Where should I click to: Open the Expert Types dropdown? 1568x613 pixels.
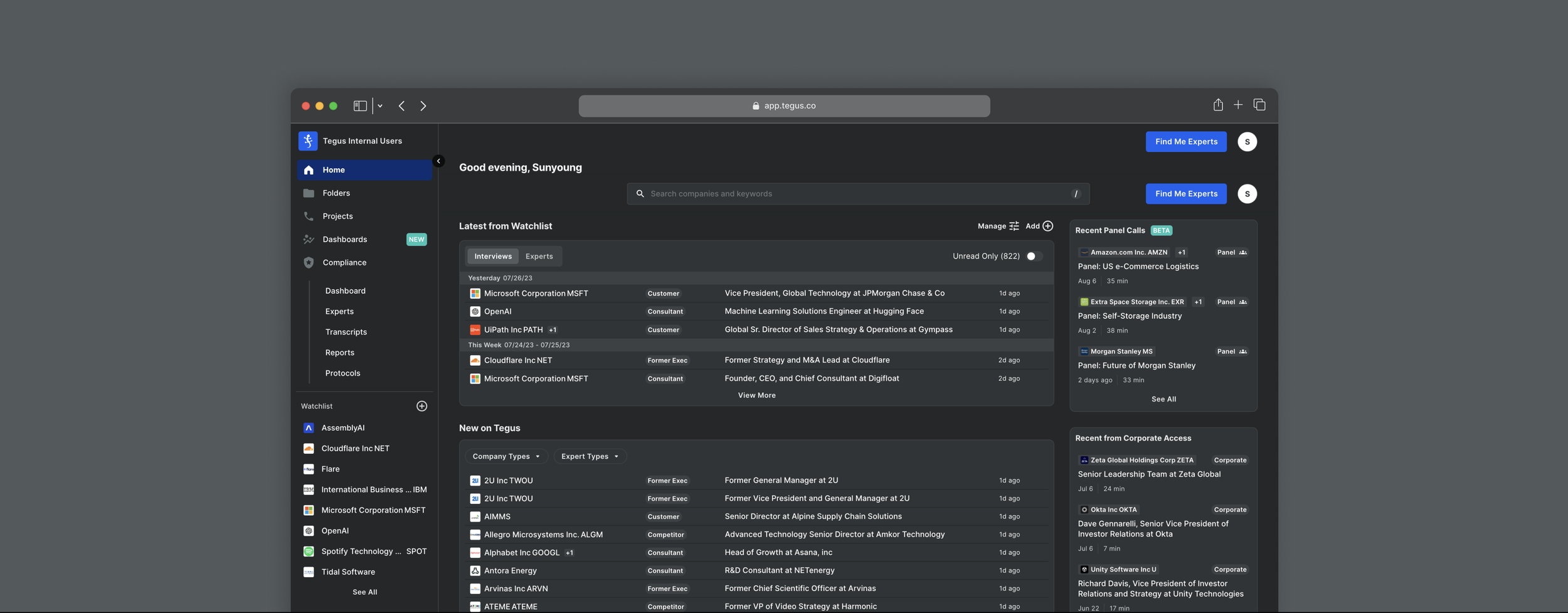pos(590,457)
